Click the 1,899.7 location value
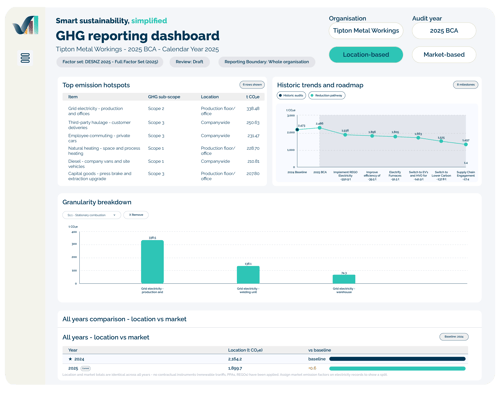The width and height of the screenshot is (500, 414). (235, 368)
